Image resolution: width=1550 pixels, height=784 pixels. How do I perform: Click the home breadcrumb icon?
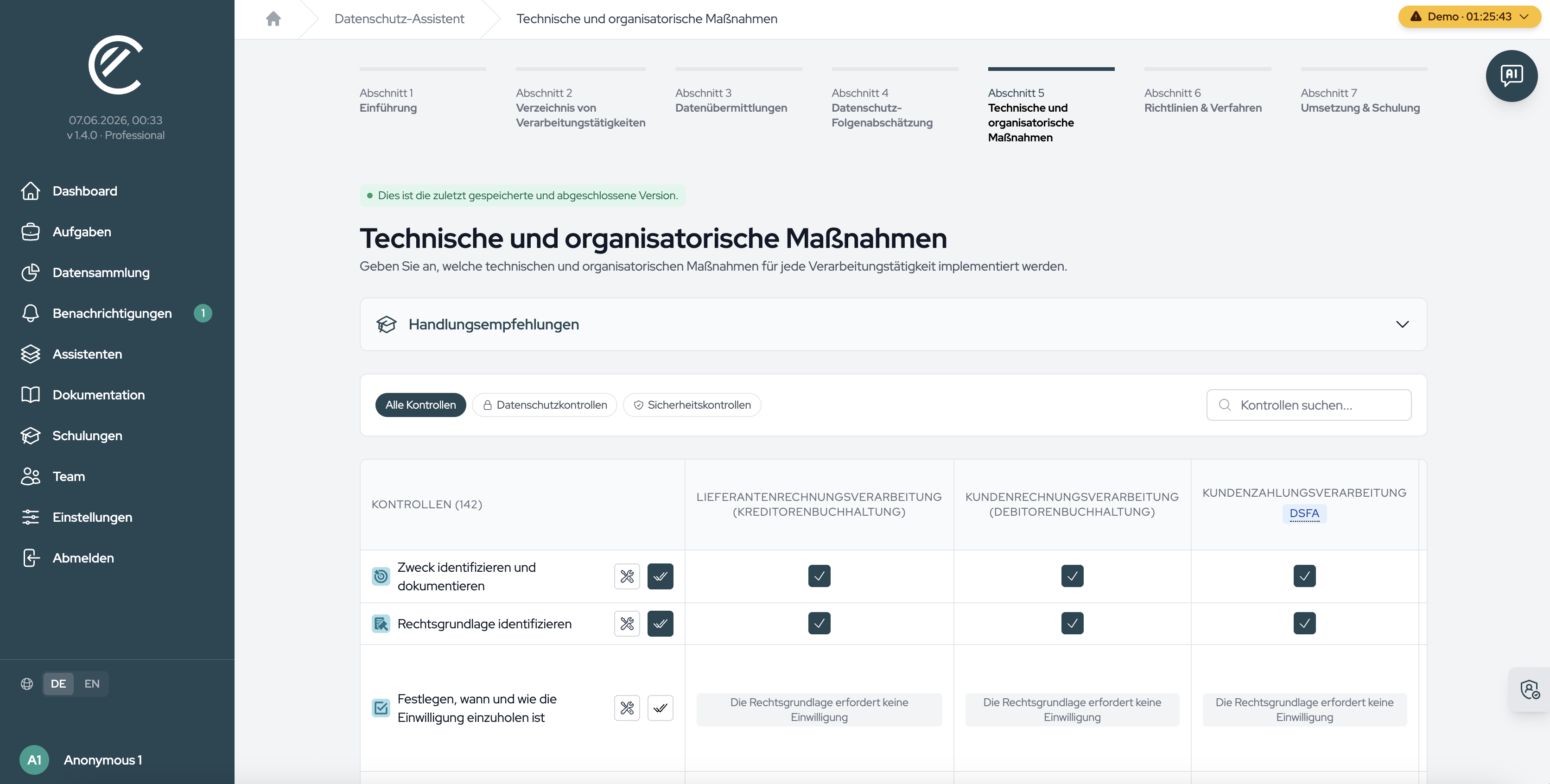[x=273, y=19]
